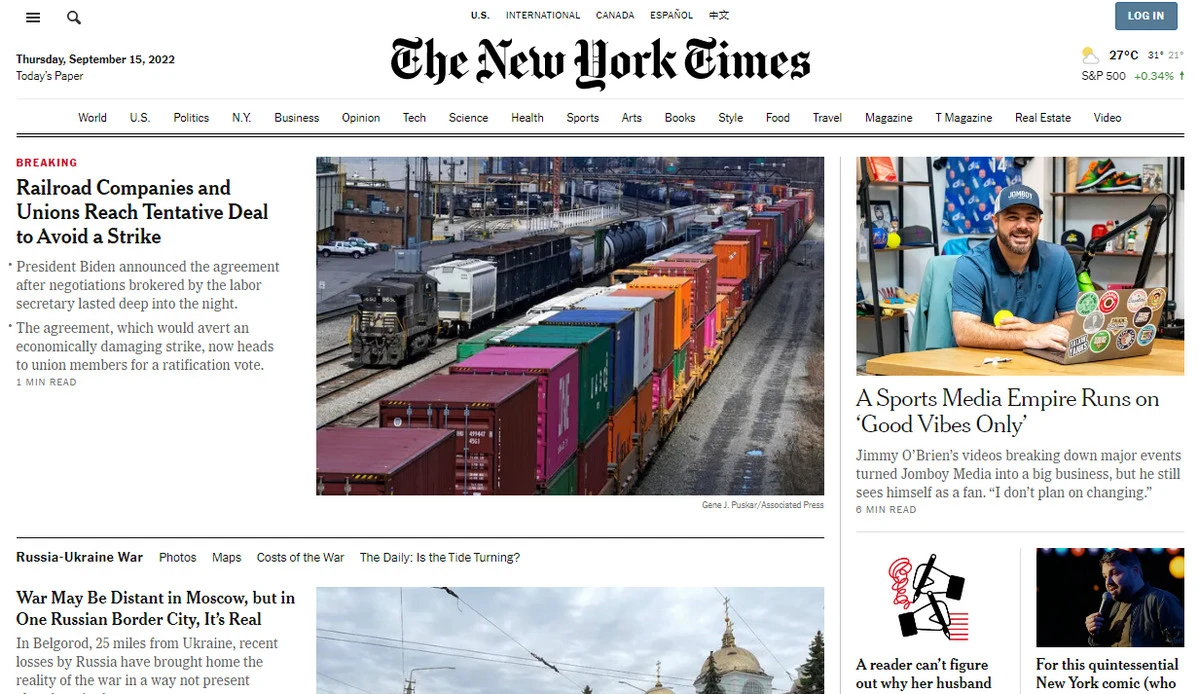Open the advice column handshake illustration
1199x694 pixels.
pyautogui.click(x=929, y=597)
